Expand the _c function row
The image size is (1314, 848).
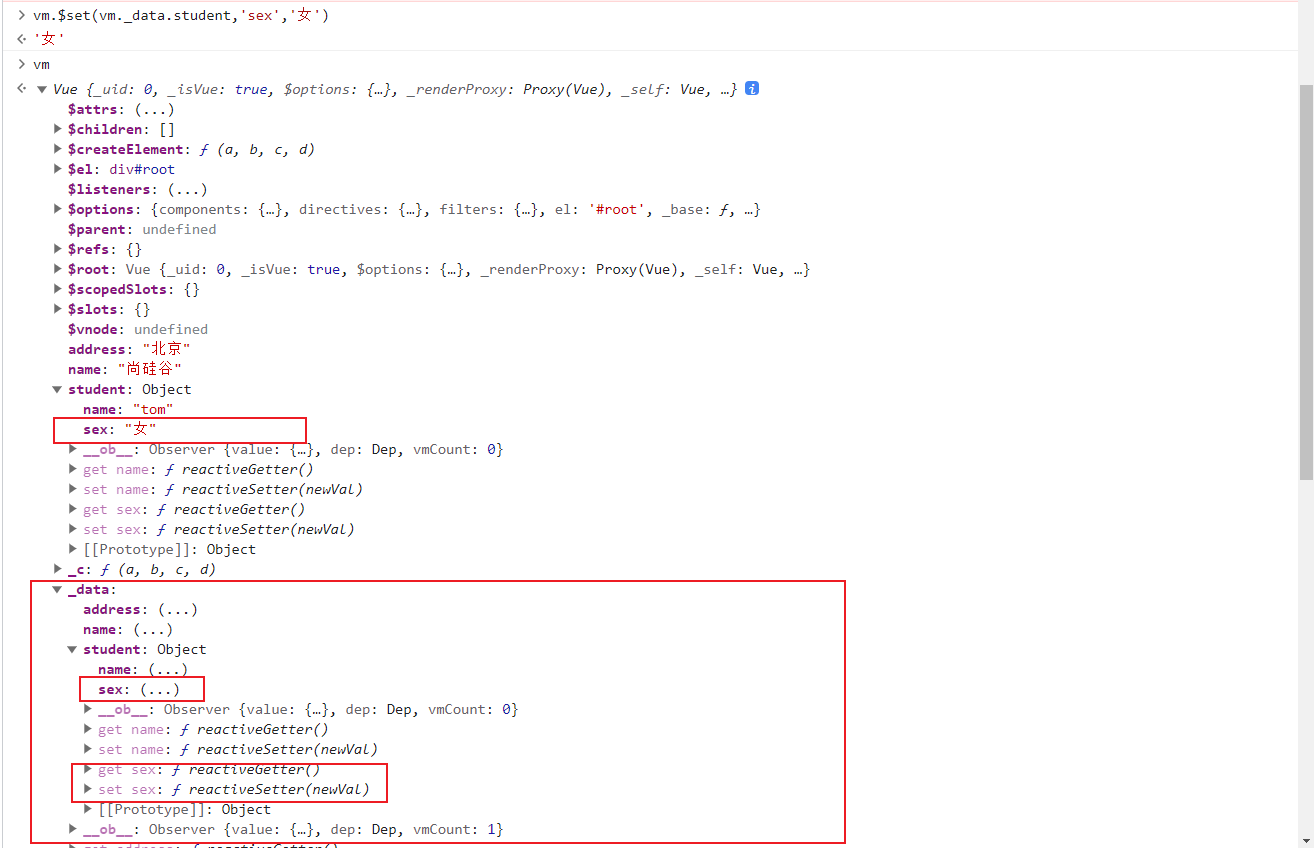[58, 569]
